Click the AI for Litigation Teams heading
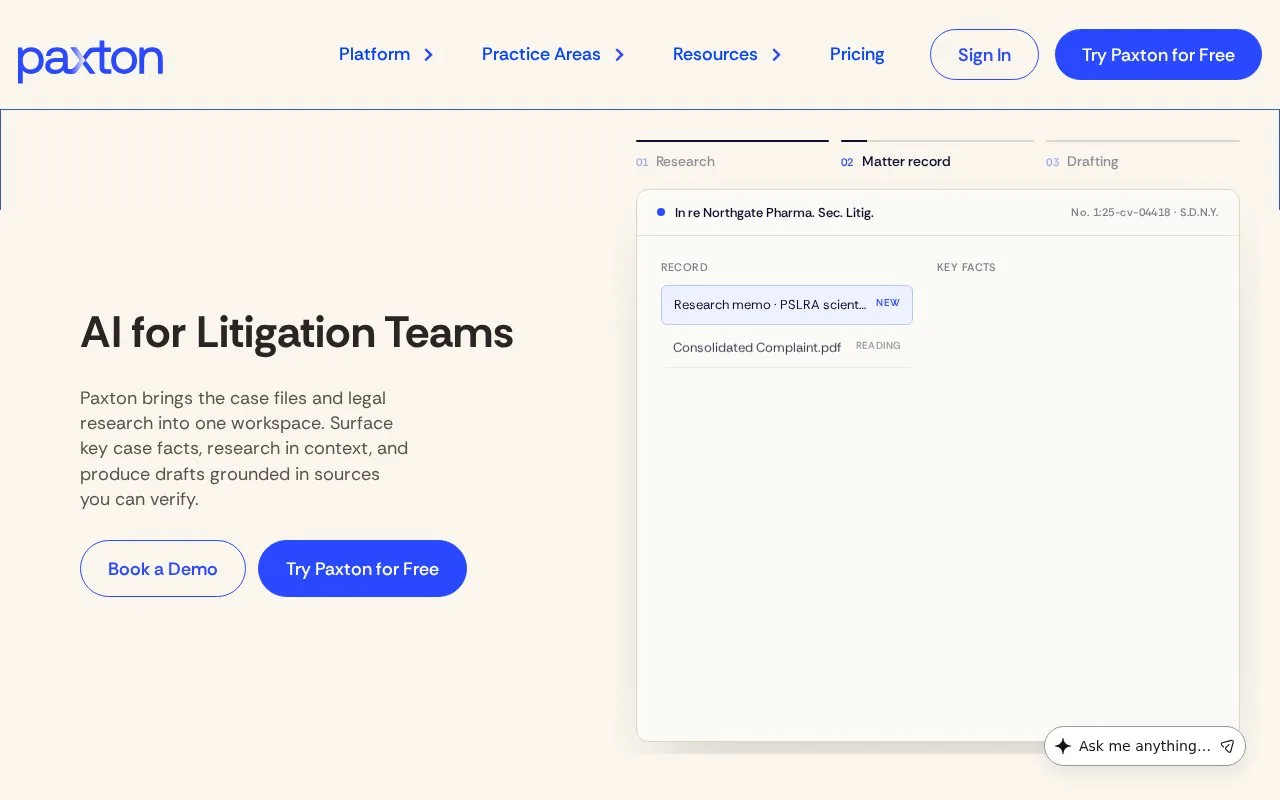The width and height of the screenshot is (1280, 800). pos(297,332)
